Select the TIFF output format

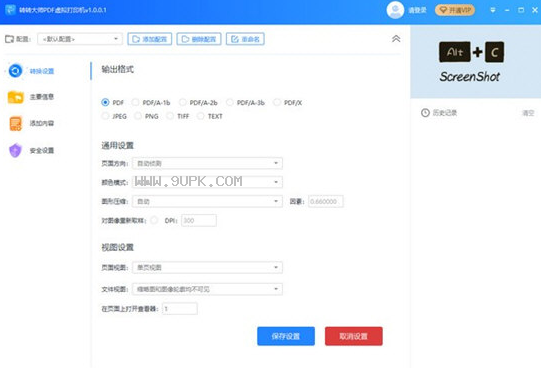point(170,116)
